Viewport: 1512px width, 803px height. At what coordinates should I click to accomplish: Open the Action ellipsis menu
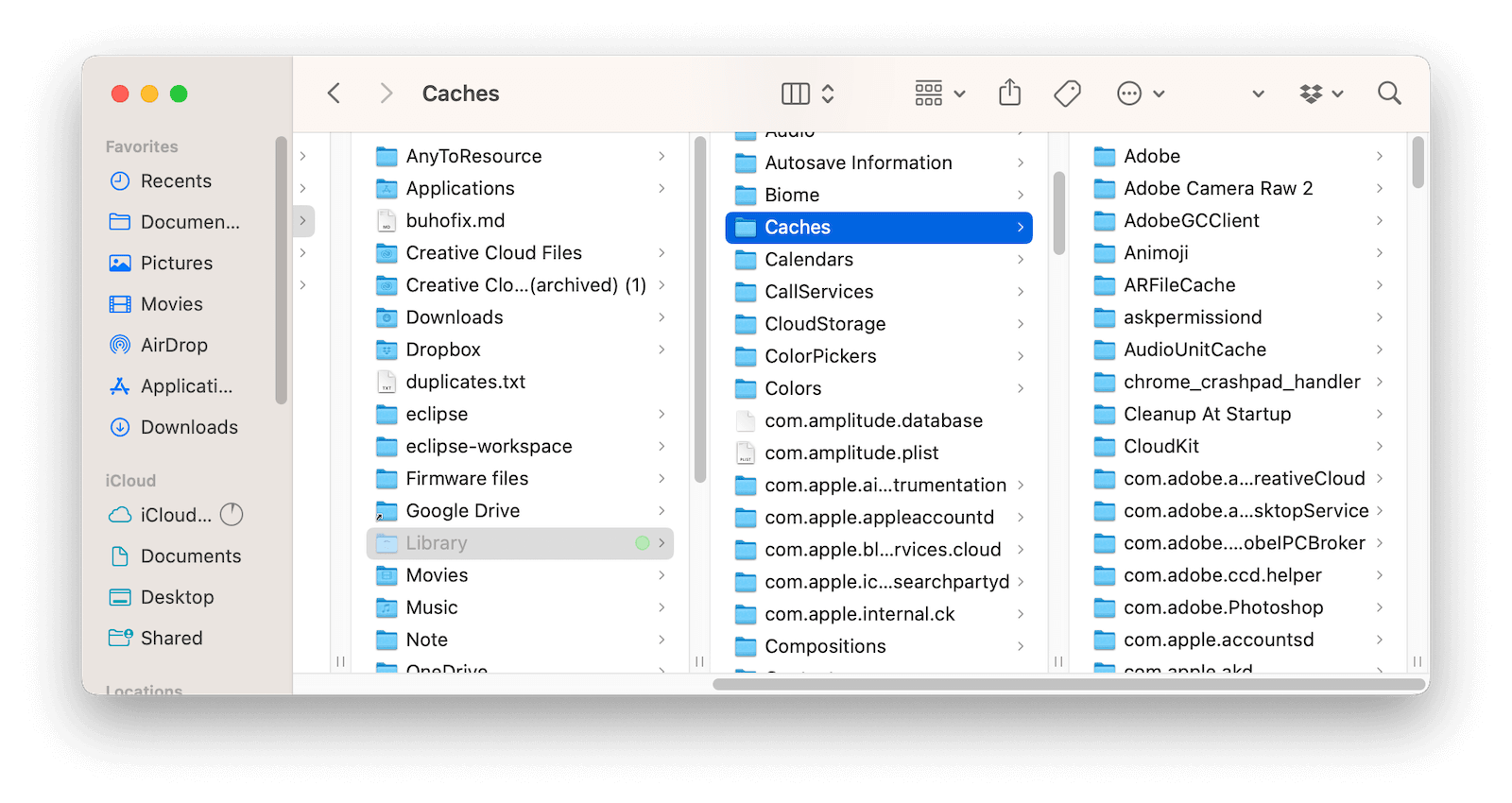1141,94
